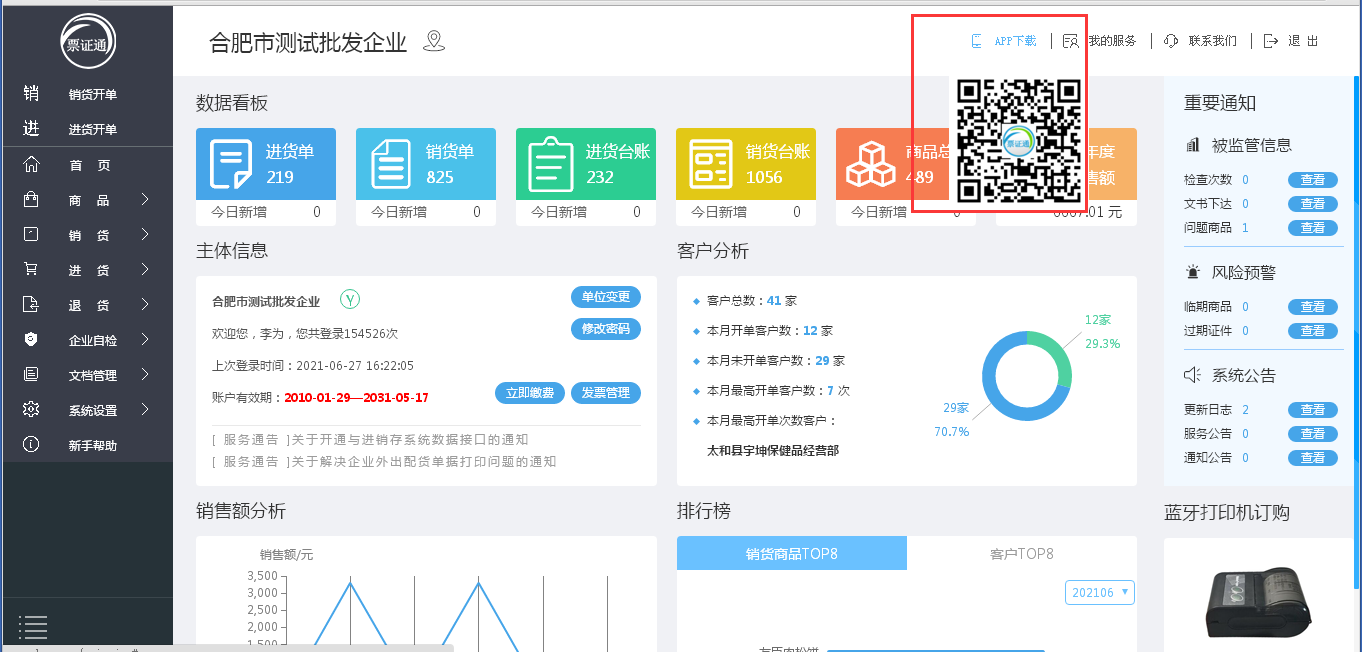Click the shield icon beside 企业自检
The height and width of the screenshot is (652, 1362).
click(x=31, y=340)
